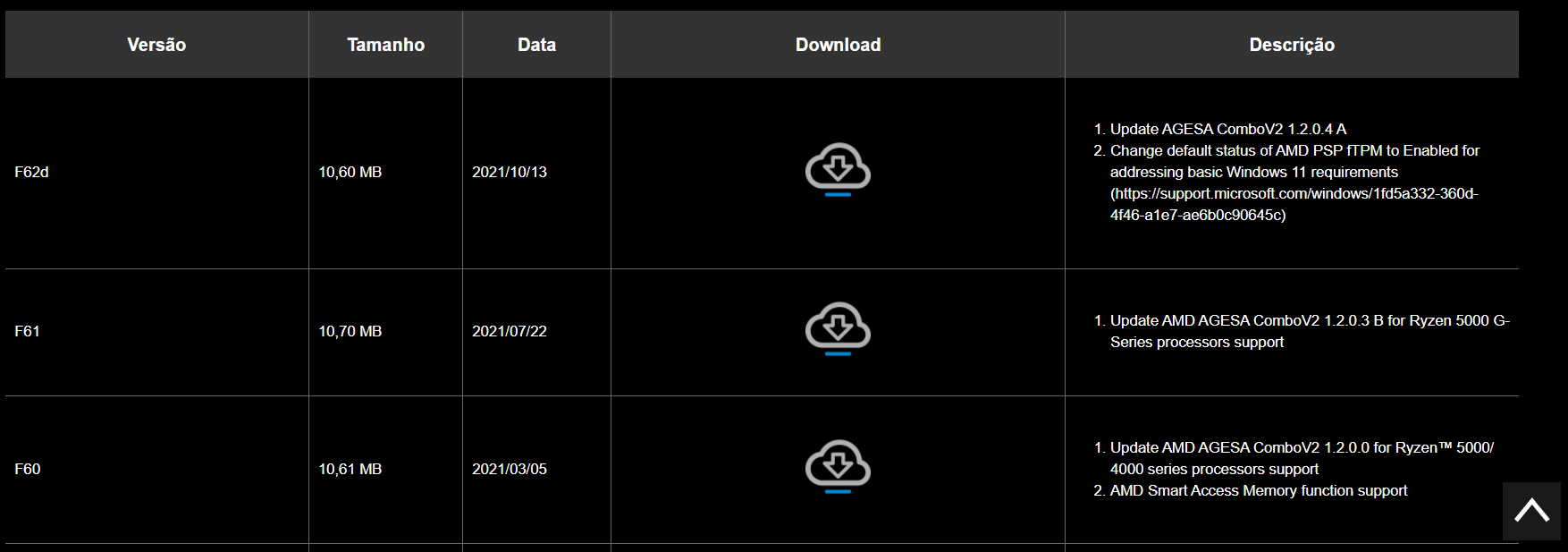Select the F61 version text

point(27,331)
